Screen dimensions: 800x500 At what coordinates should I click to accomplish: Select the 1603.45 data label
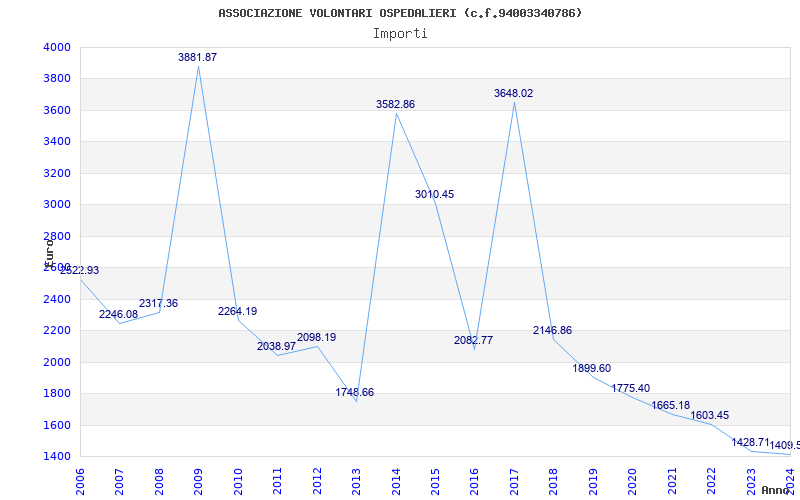tap(710, 415)
